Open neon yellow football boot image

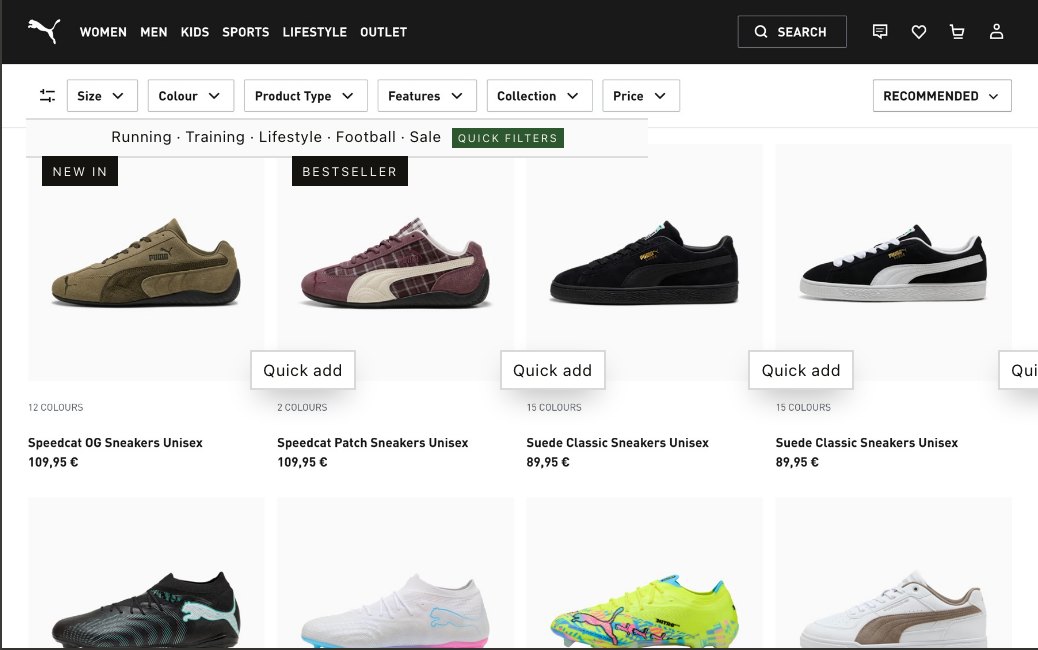644,573
